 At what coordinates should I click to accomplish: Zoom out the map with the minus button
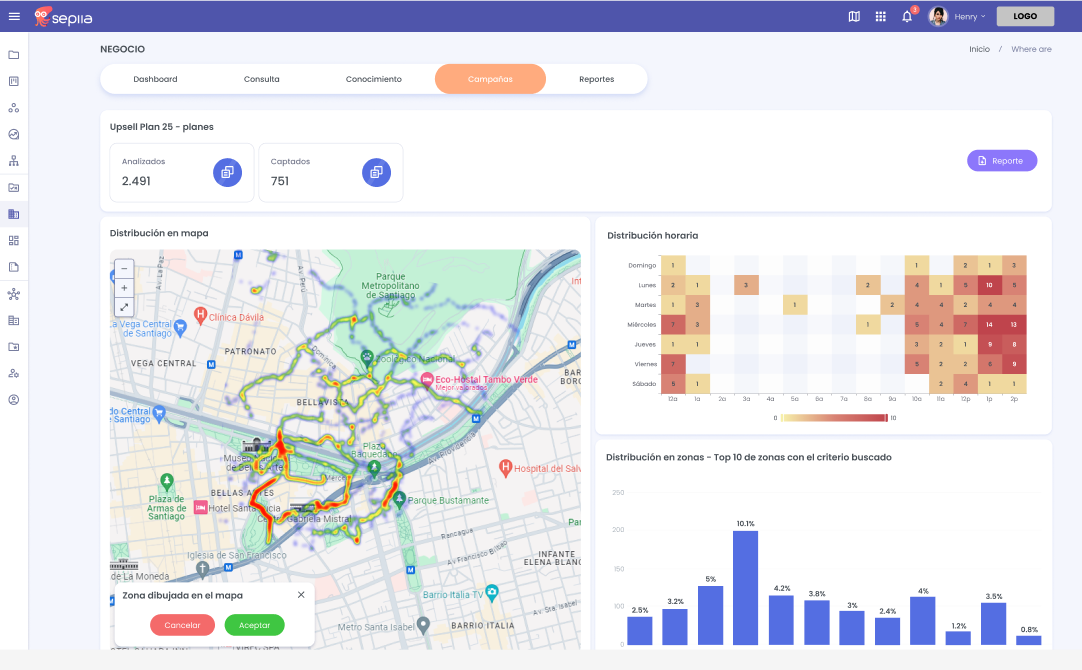coord(124,268)
